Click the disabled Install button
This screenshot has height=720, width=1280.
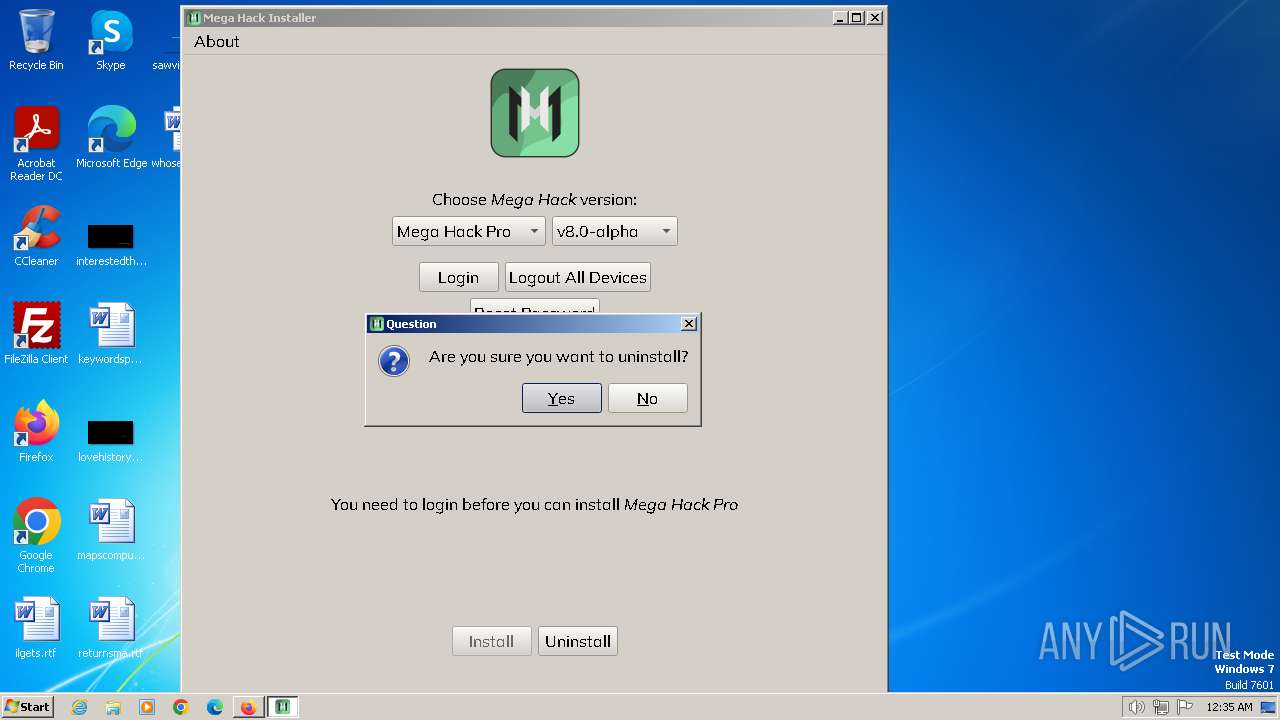tap(492, 641)
